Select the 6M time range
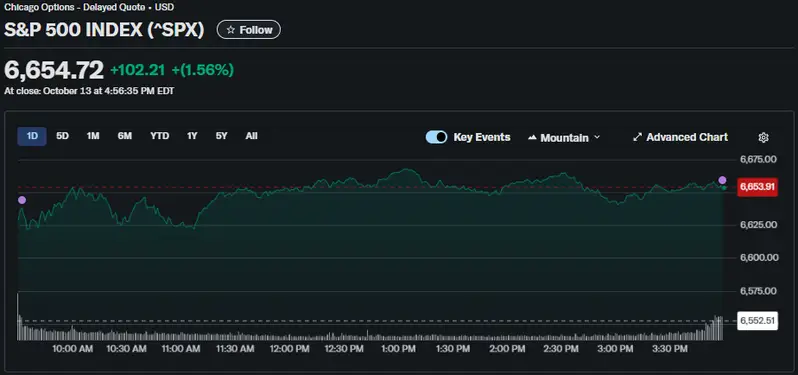This screenshot has width=798, height=375. (x=125, y=136)
